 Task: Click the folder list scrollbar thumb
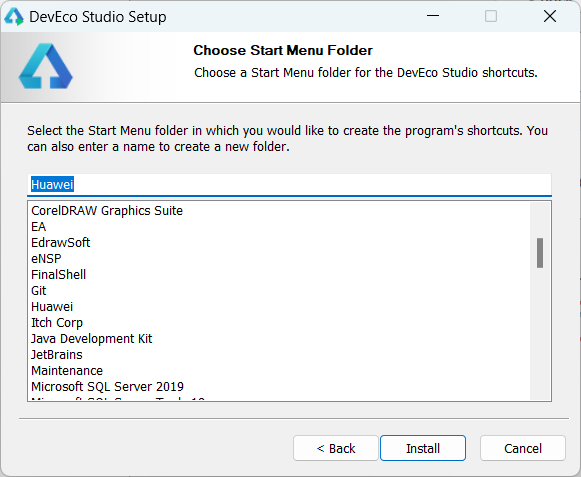(x=540, y=253)
